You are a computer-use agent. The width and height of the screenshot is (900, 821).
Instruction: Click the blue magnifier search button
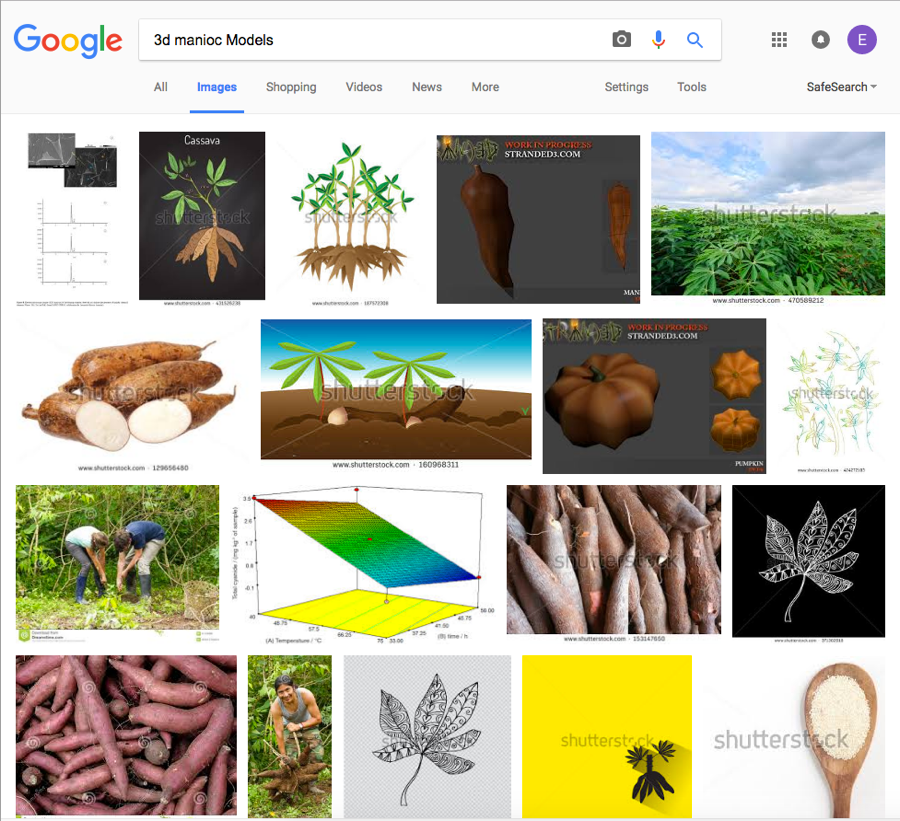(x=695, y=40)
